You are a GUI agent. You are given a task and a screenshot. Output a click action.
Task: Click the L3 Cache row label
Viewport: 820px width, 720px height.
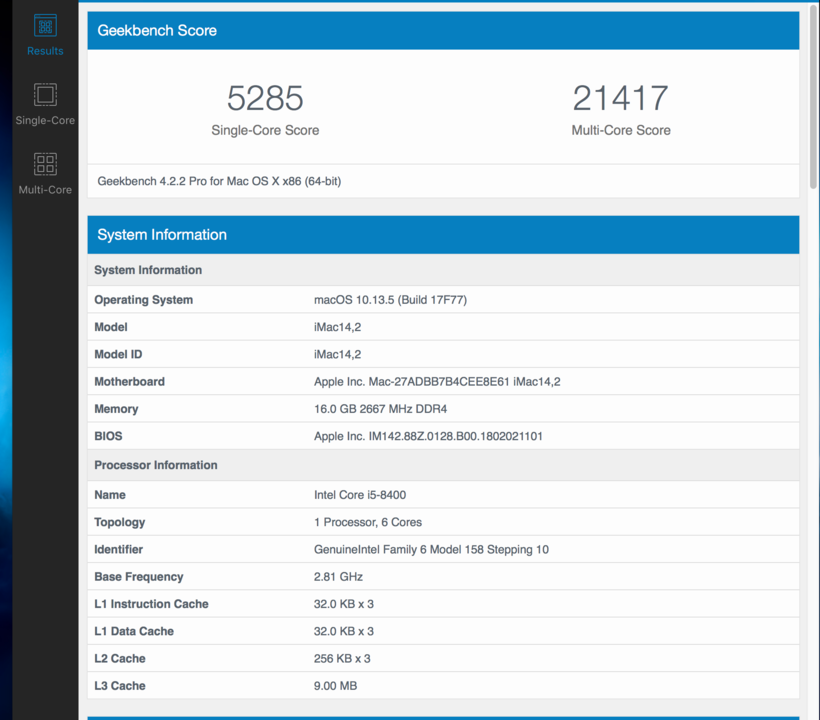click(x=120, y=685)
